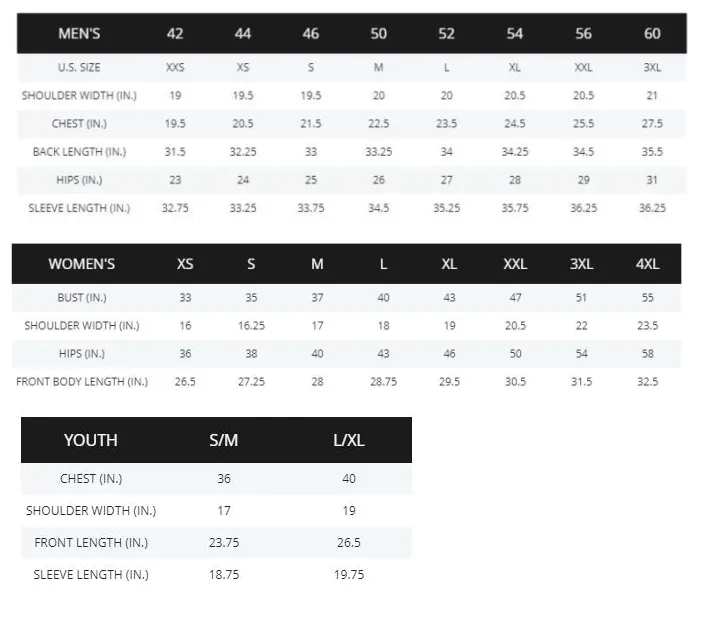This screenshot has height=621, width=701.
Task: Select men's size 50 column header
Action: (378, 34)
